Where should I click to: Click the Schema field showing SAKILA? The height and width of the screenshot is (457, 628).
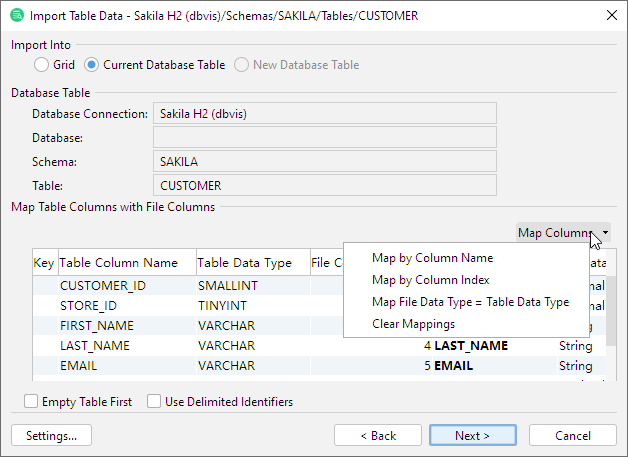tap(324, 161)
